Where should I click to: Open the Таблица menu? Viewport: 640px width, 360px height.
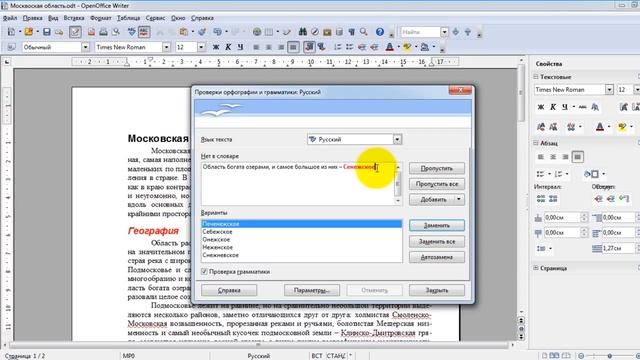[128, 18]
